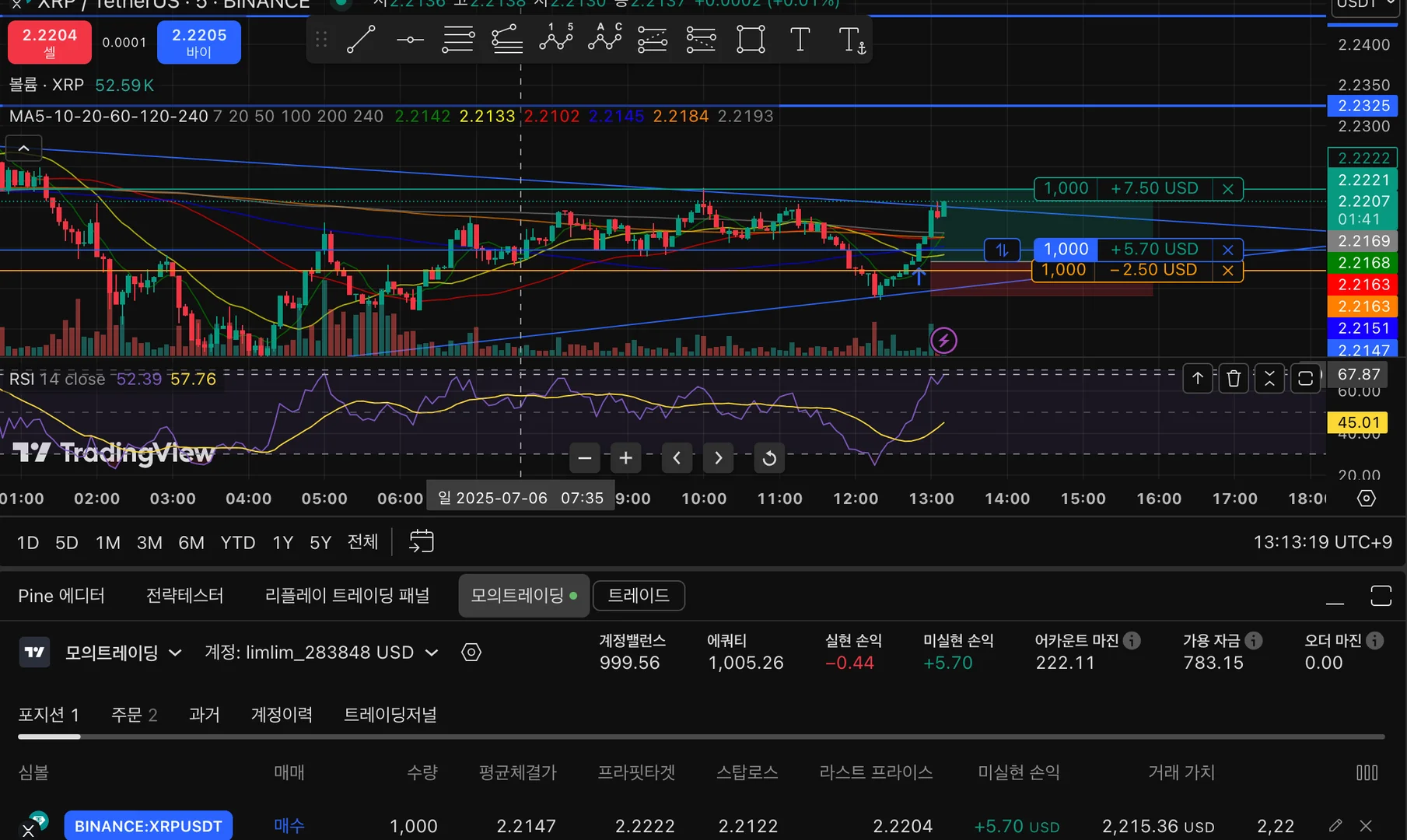1407x840 pixels.
Task: Edit the XRPUSDT position with pencil icon
Action: click(x=1335, y=826)
